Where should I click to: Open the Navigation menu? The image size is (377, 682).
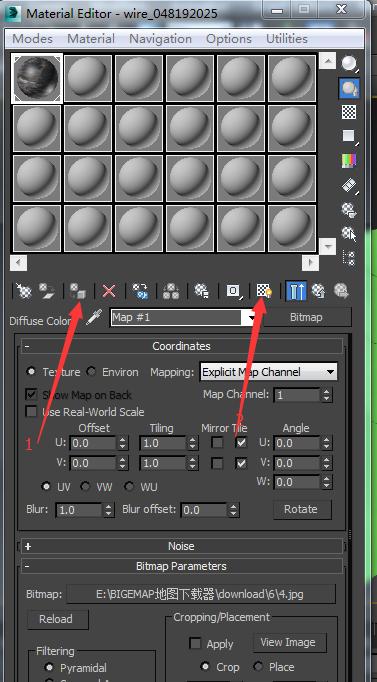click(160, 39)
